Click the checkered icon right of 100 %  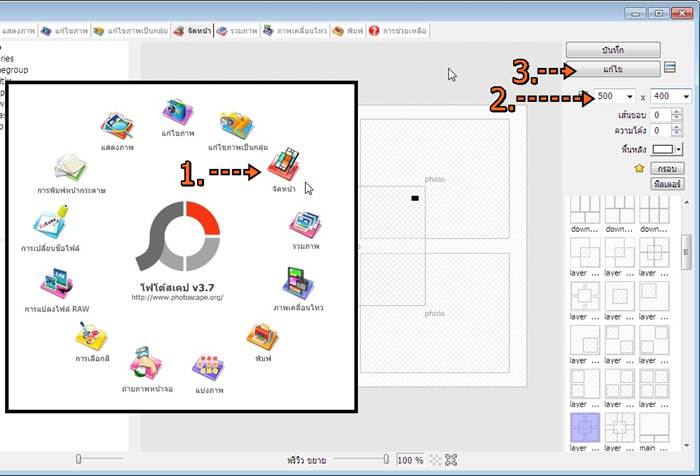pyautogui.click(x=435, y=460)
